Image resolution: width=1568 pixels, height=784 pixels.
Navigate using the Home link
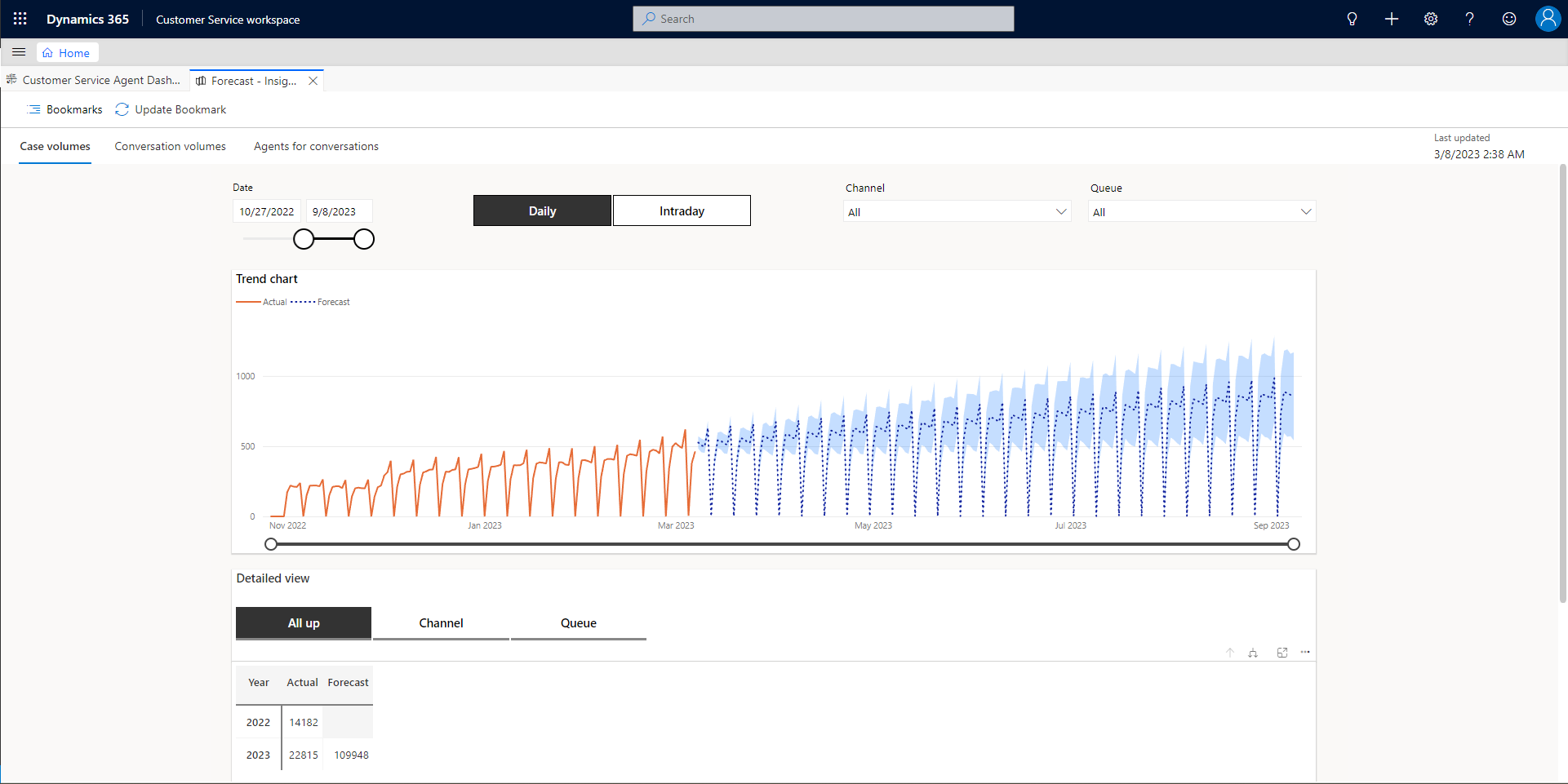[67, 52]
